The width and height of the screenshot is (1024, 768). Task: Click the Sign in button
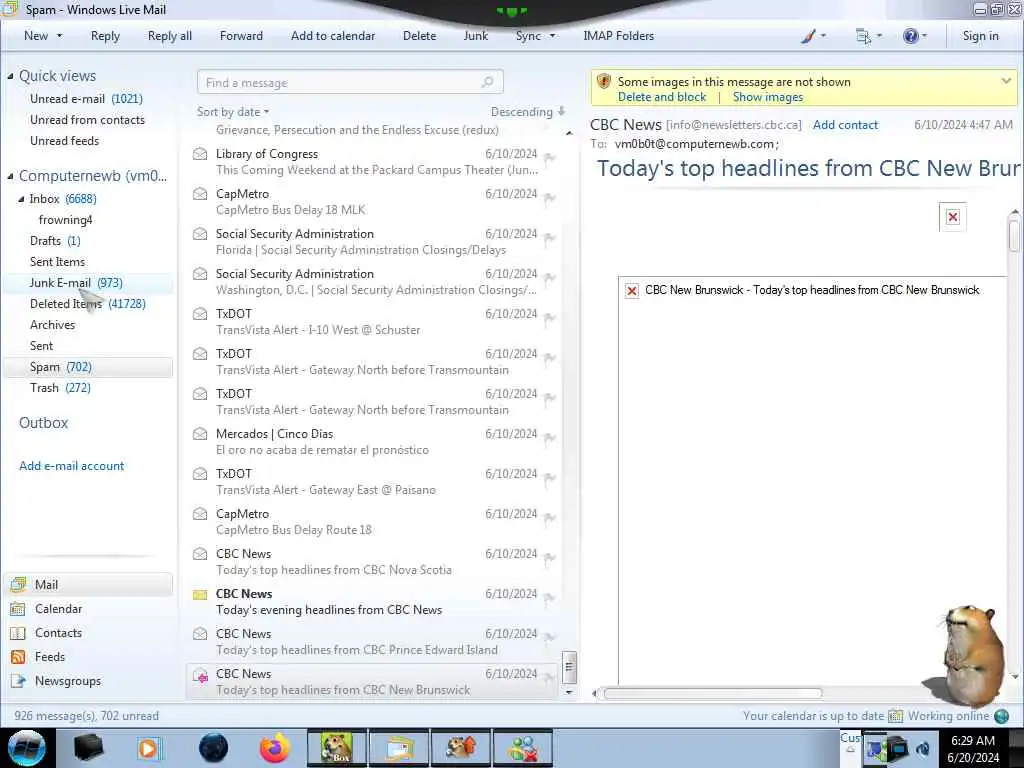(x=980, y=36)
